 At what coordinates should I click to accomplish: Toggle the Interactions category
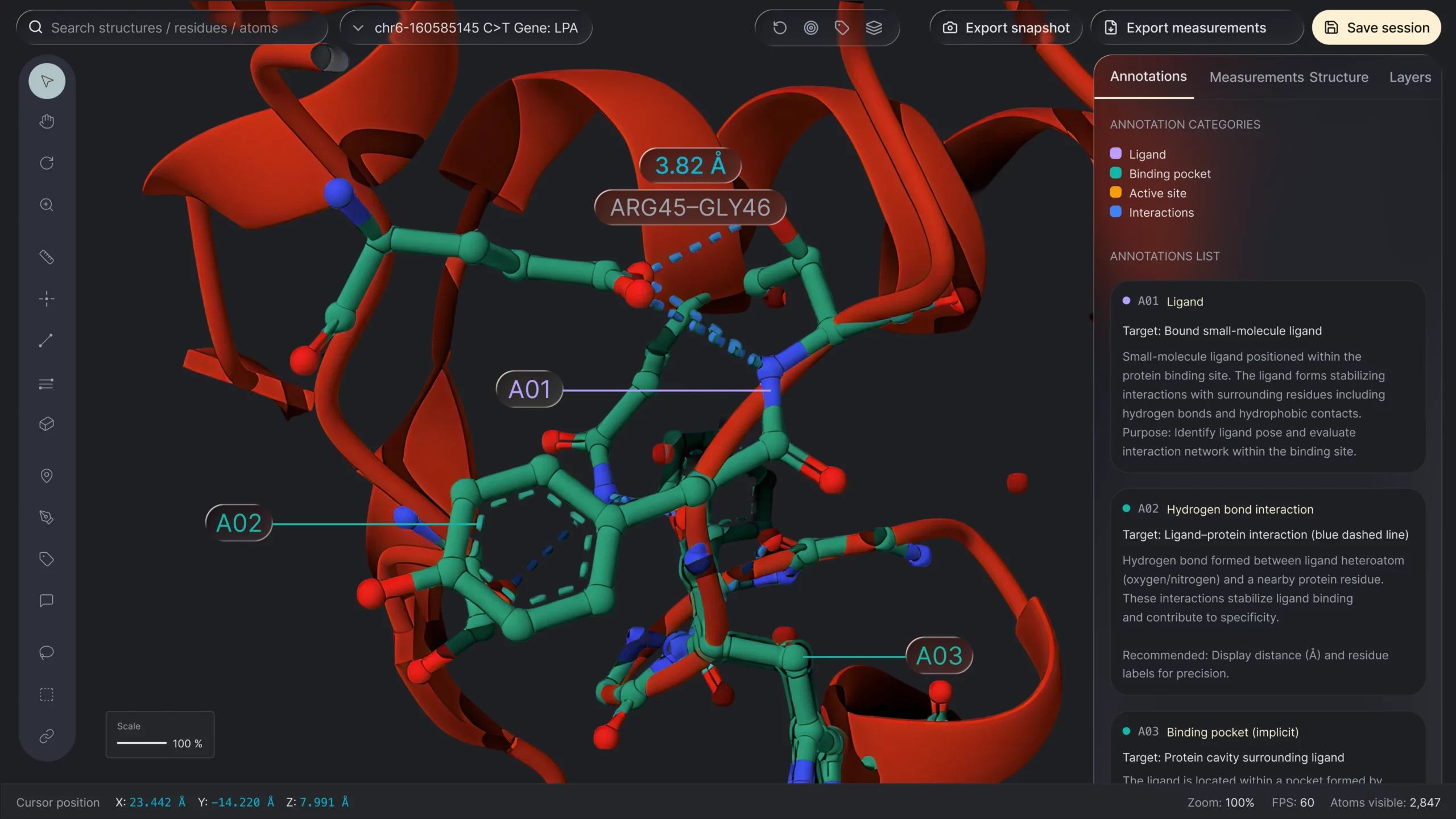[x=1115, y=212]
